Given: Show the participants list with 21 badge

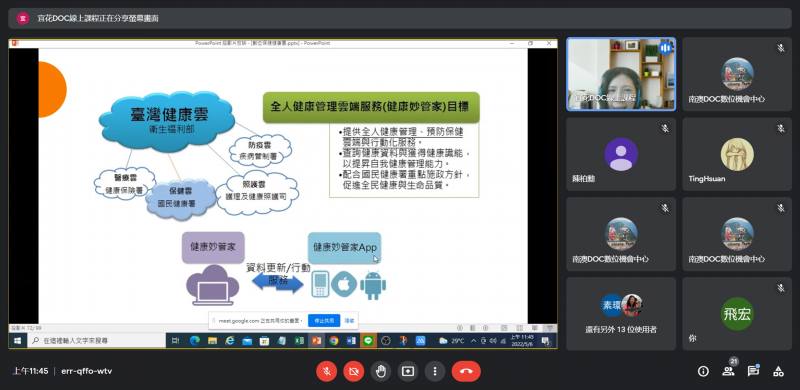Looking at the screenshot, I should [x=728, y=372].
